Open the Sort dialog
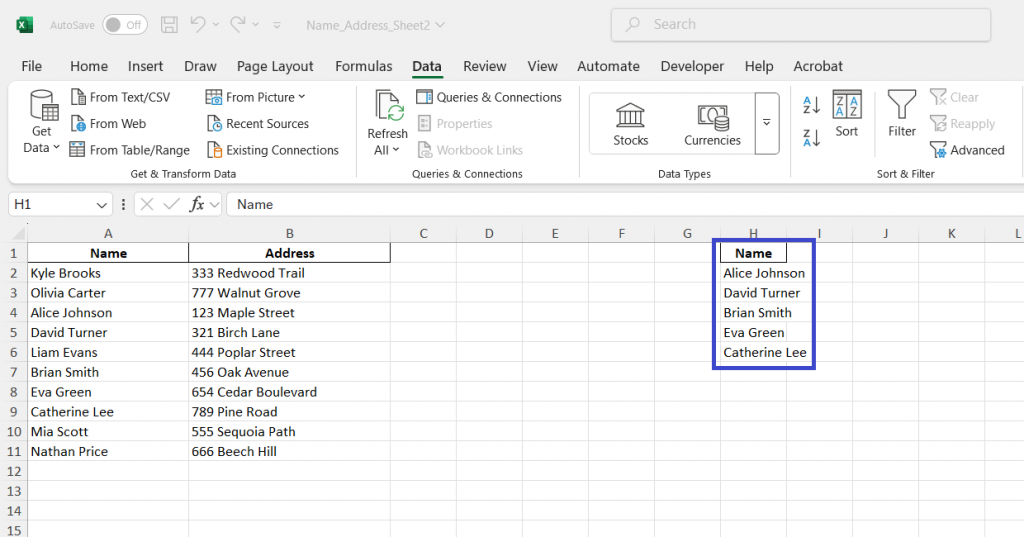The width and height of the screenshot is (1024, 537). (846, 114)
